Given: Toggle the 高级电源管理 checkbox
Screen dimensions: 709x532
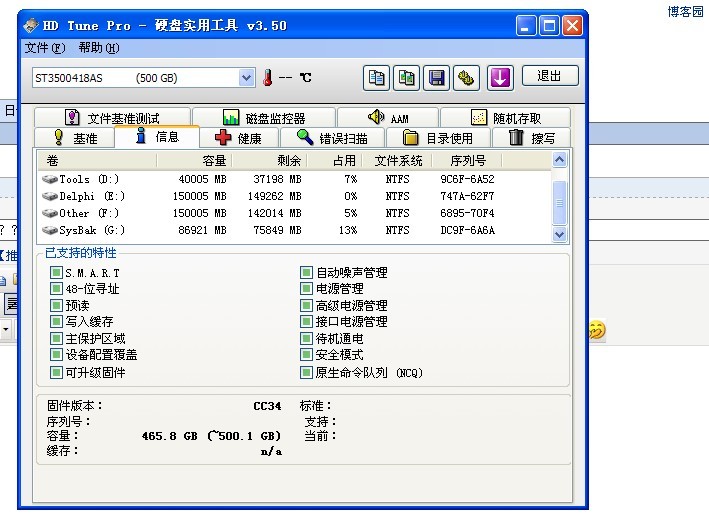Looking at the screenshot, I should (x=306, y=305).
